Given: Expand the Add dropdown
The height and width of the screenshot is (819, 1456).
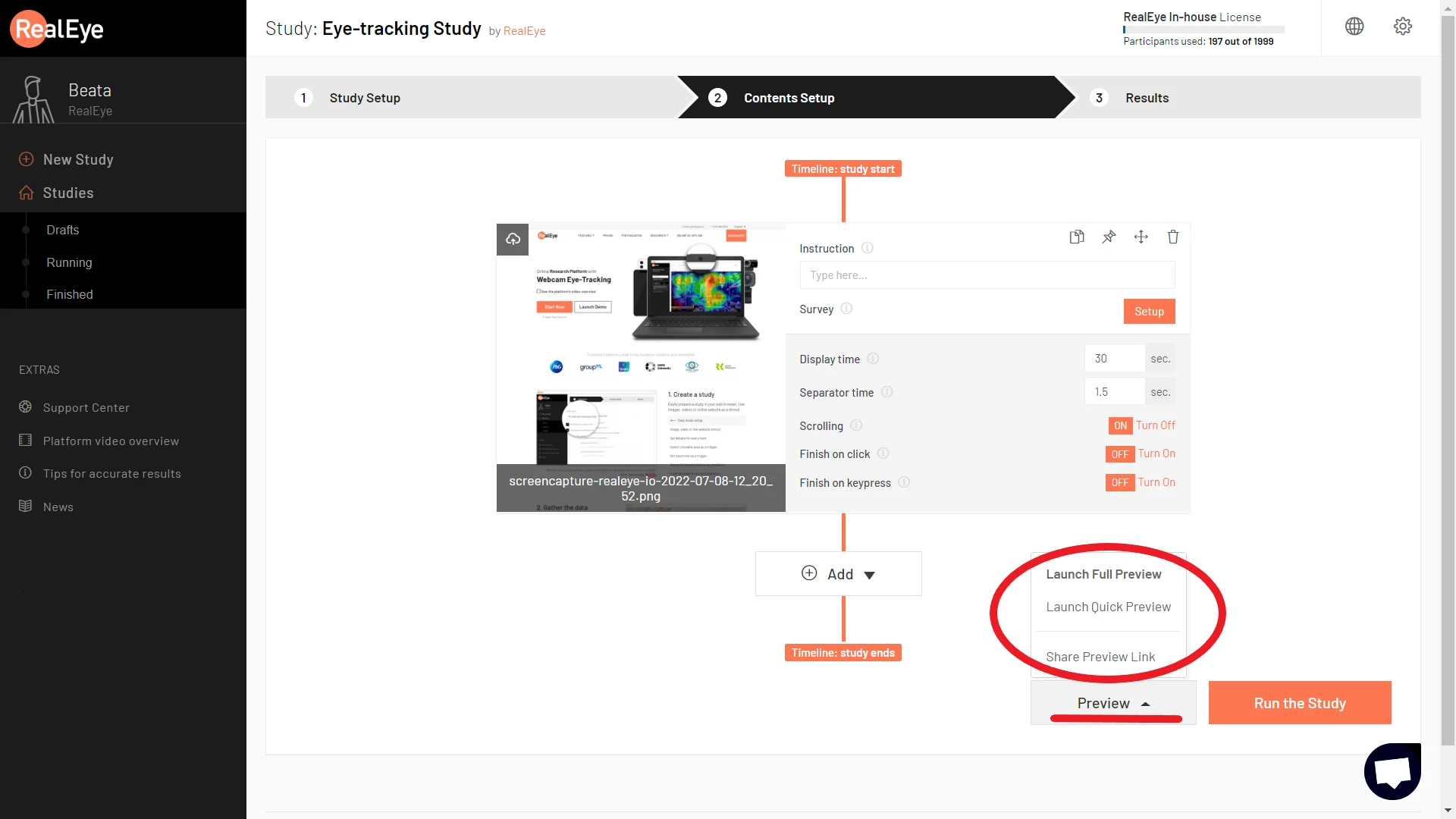Looking at the screenshot, I should click(x=839, y=574).
